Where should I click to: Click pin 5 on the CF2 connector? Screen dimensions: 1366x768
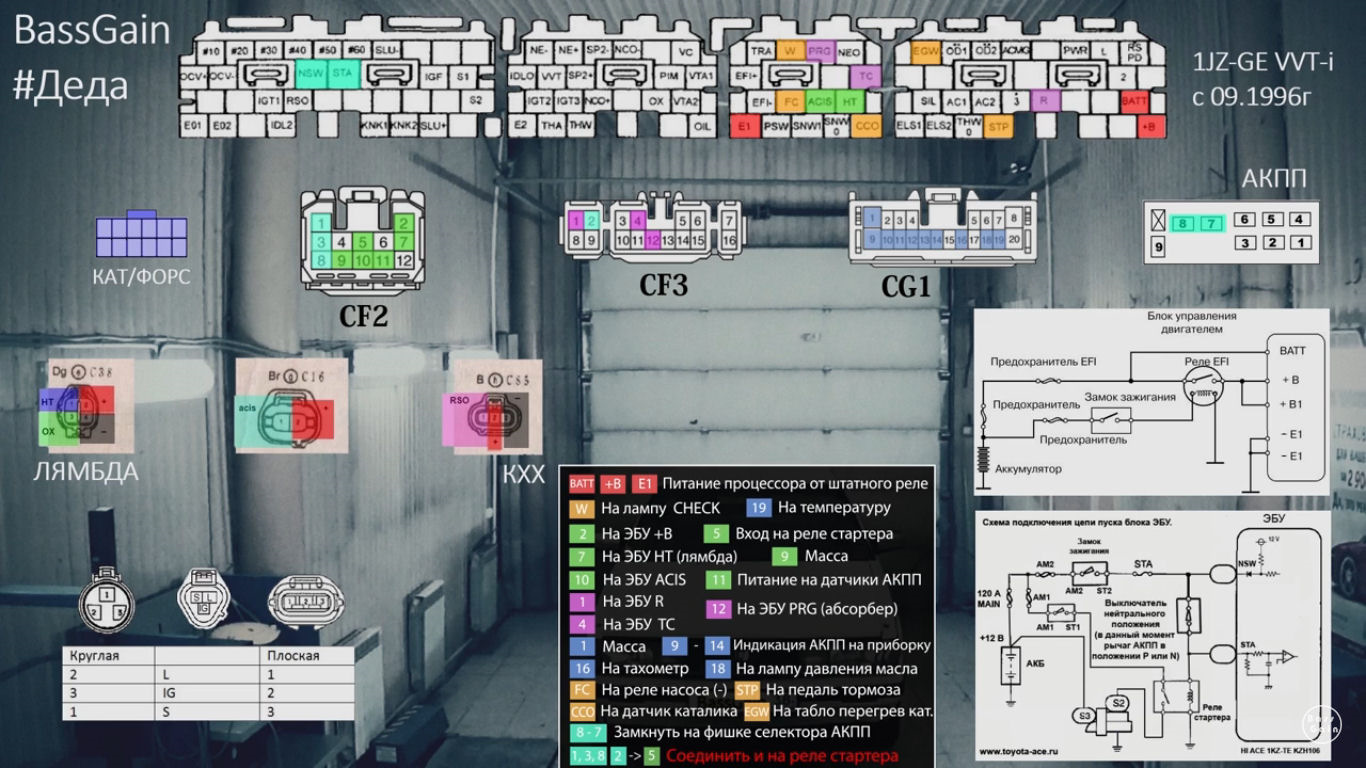(x=362, y=241)
